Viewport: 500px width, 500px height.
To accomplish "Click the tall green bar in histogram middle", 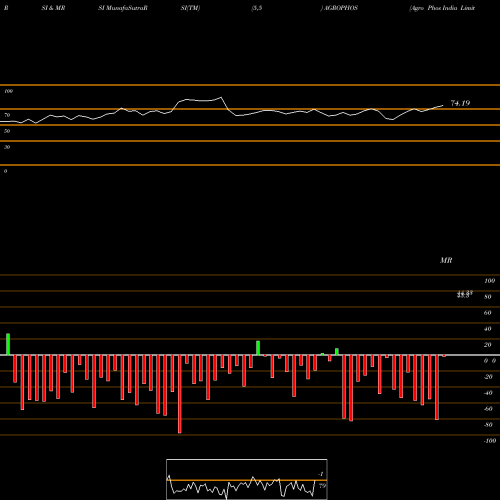I will pyautogui.click(x=258, y=348).
